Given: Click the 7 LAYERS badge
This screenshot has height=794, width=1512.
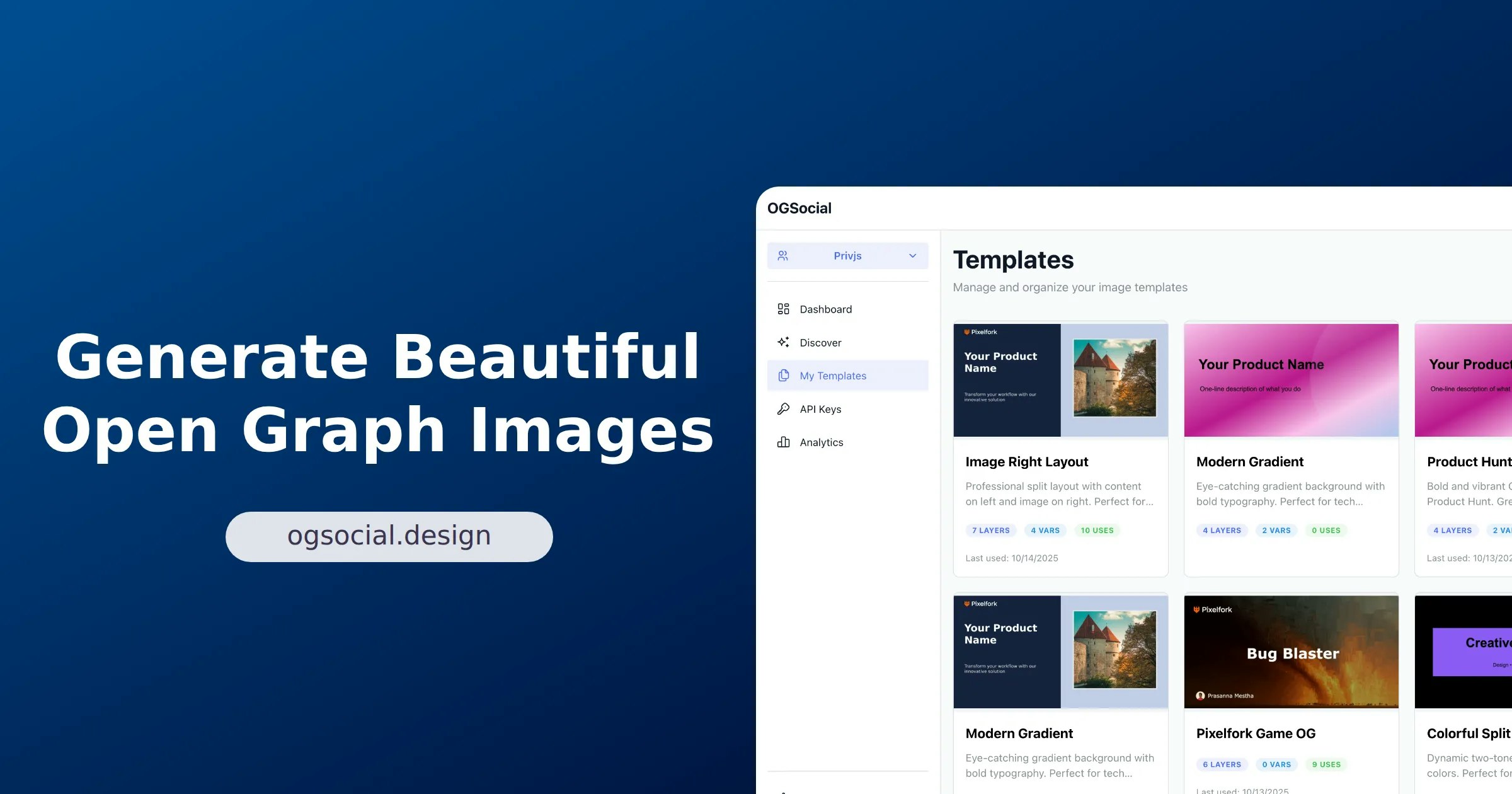Looking at the screenshot, I should 990,531.
